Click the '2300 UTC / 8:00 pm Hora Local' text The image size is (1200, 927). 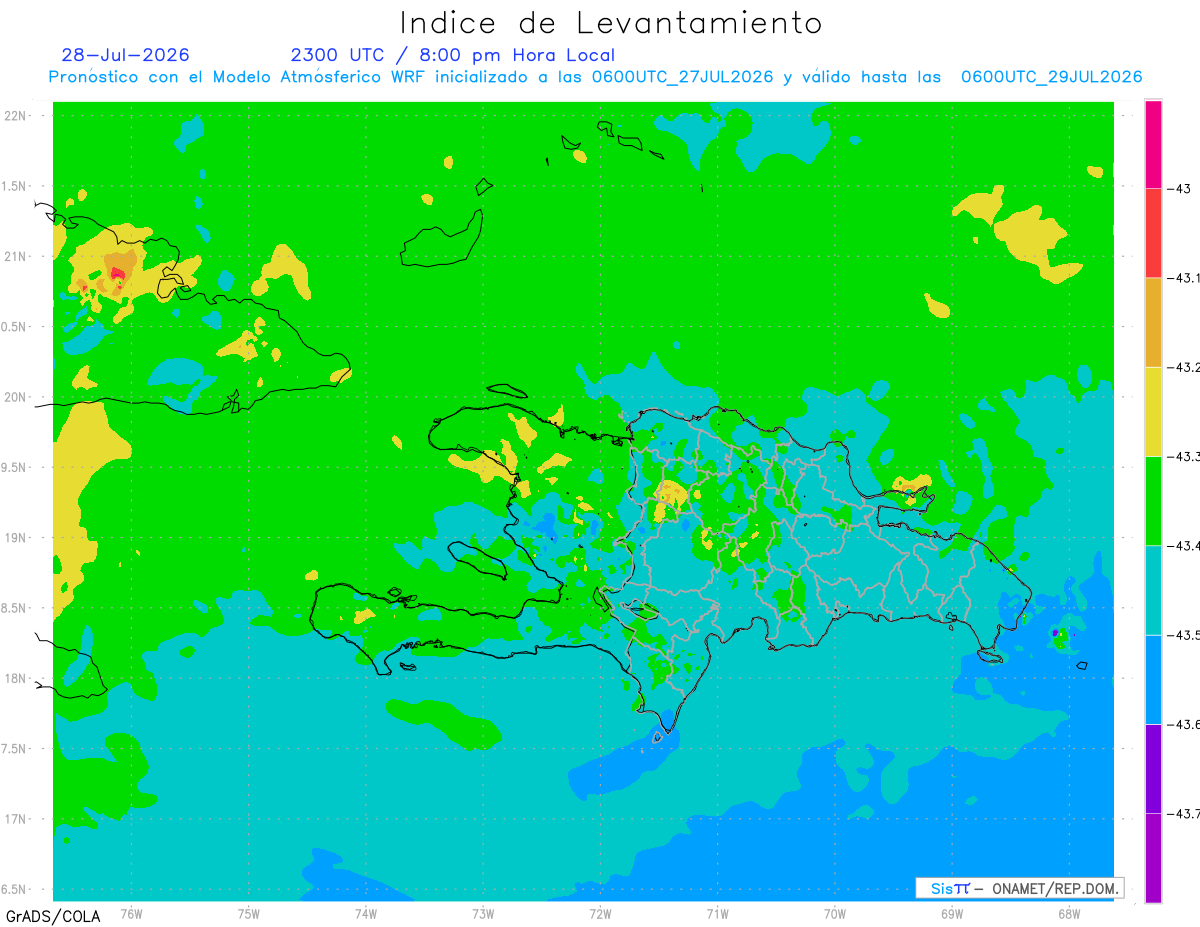[x=453, y=55]
